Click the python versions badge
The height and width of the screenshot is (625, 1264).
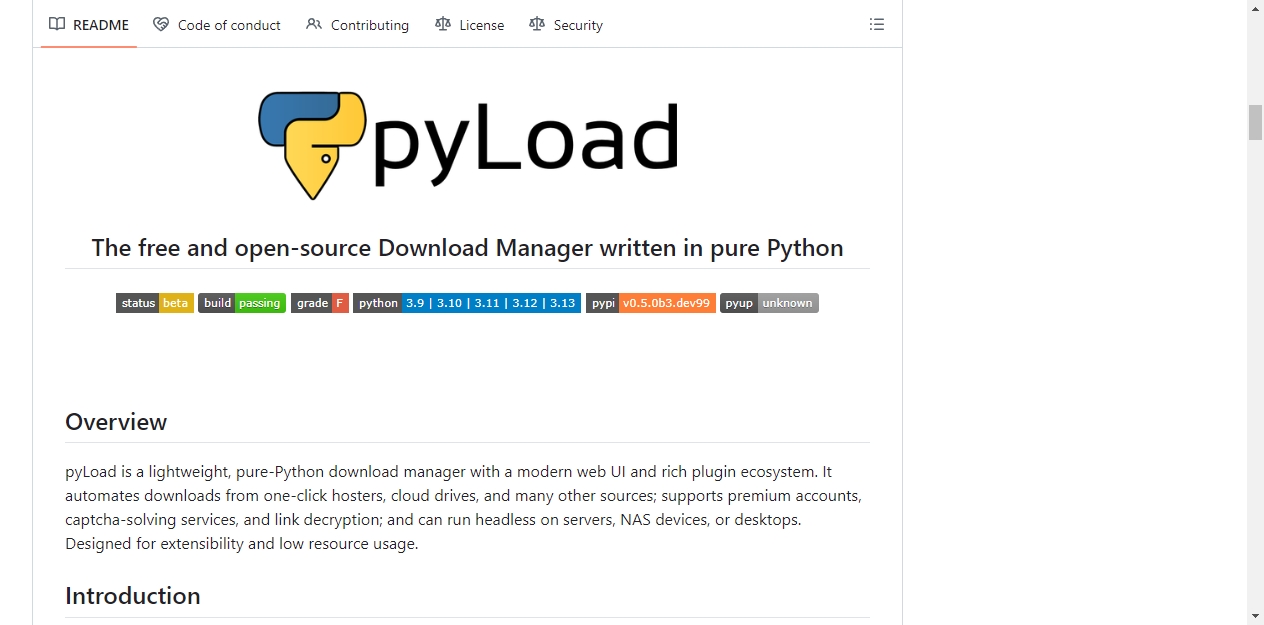click(x=467, y=303)
